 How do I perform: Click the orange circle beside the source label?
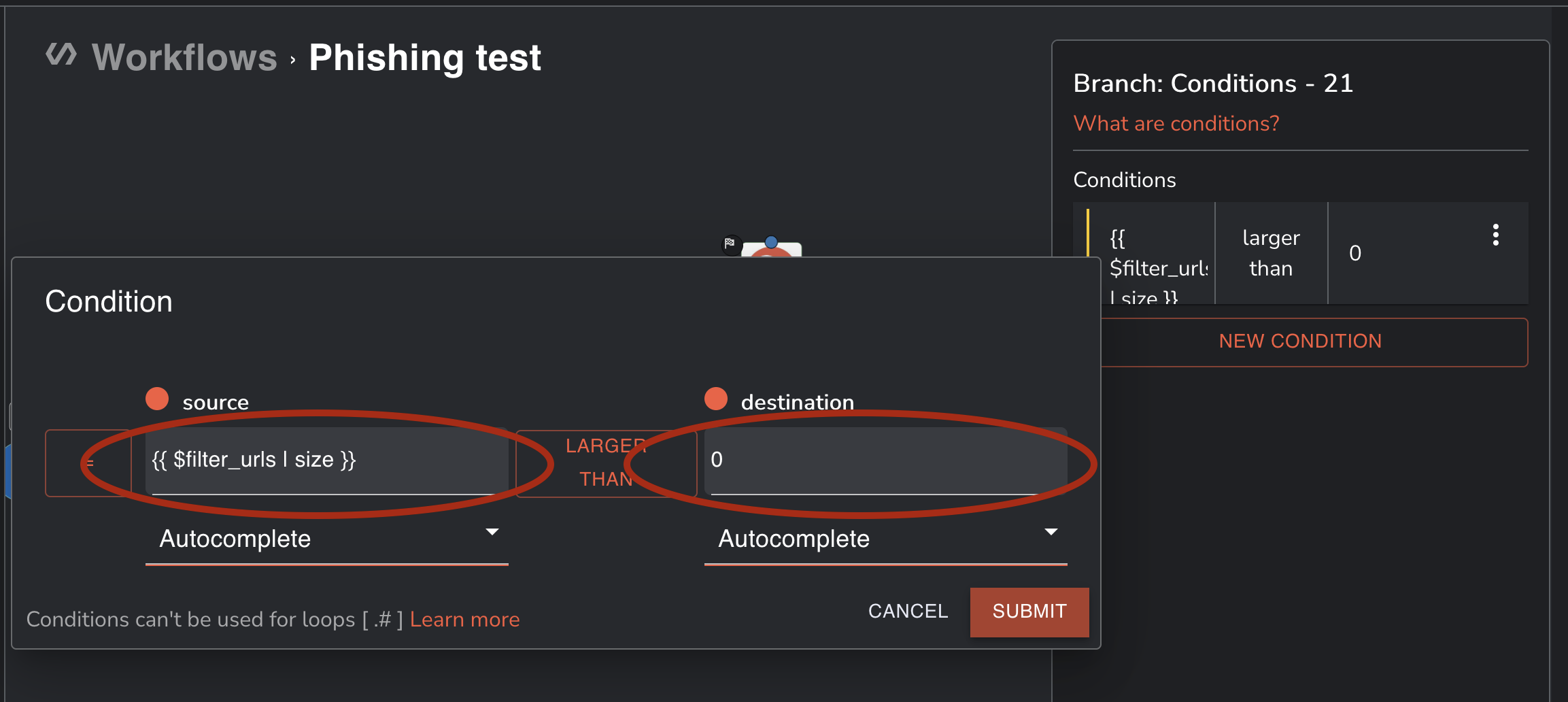click(157, 399)
